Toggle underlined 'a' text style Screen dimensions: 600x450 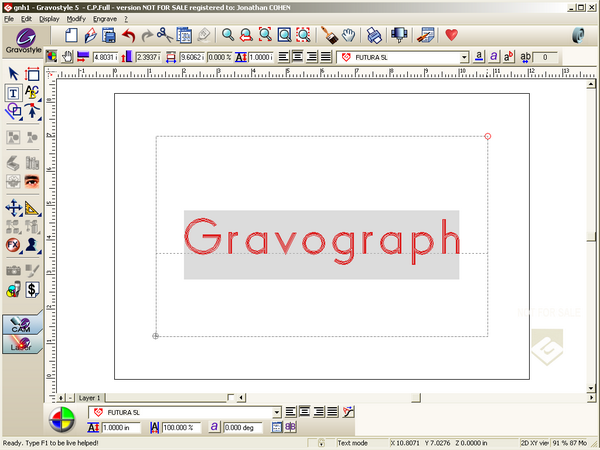[x=479, y=57]
